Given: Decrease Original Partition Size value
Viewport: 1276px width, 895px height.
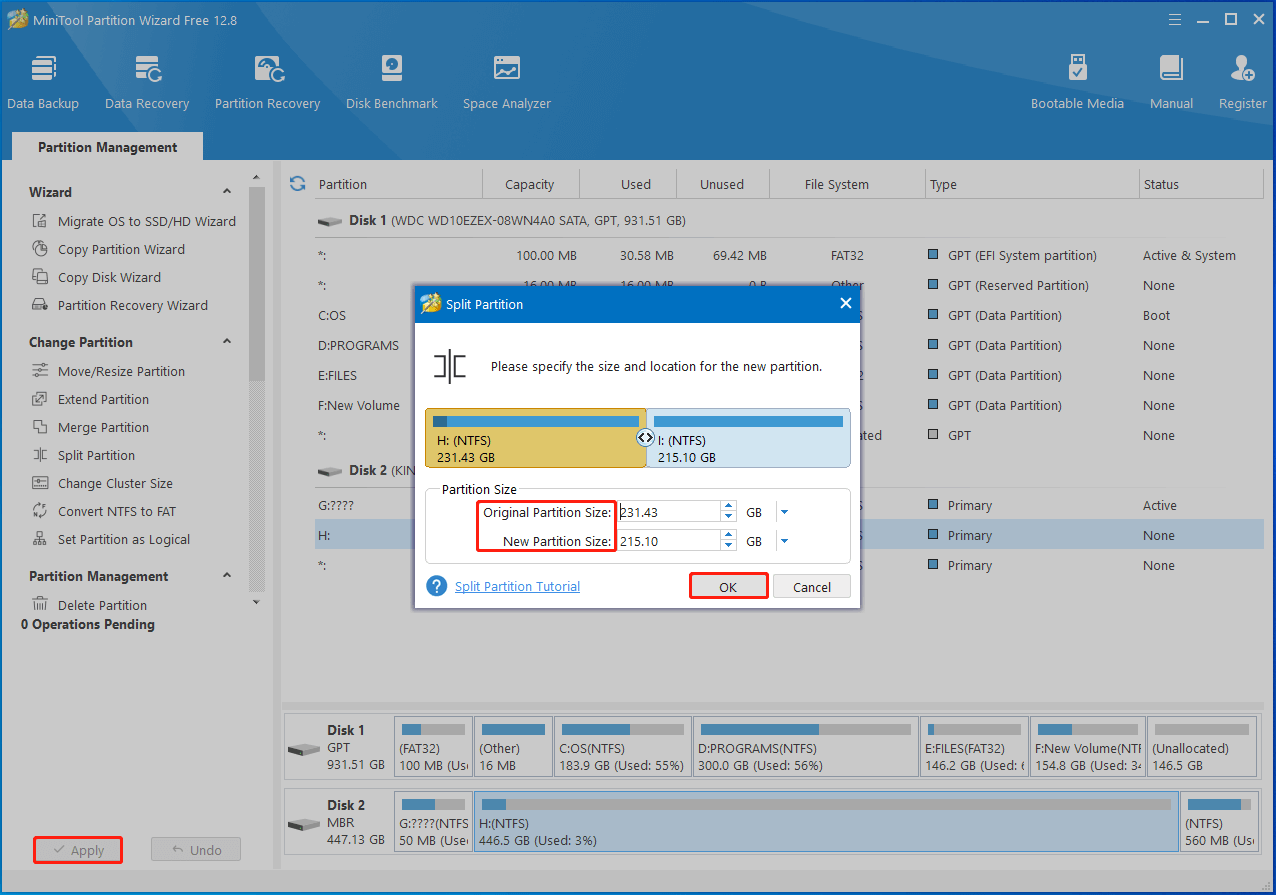Looking at the screenshot, I should pos(729,517).
